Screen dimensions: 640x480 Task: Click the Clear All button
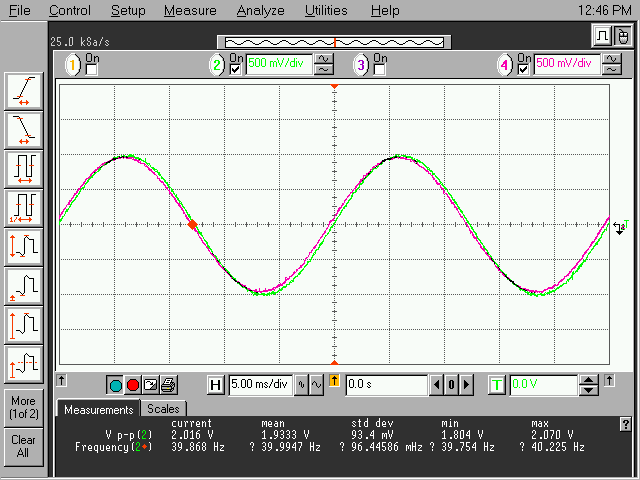(x=24, y=446)
